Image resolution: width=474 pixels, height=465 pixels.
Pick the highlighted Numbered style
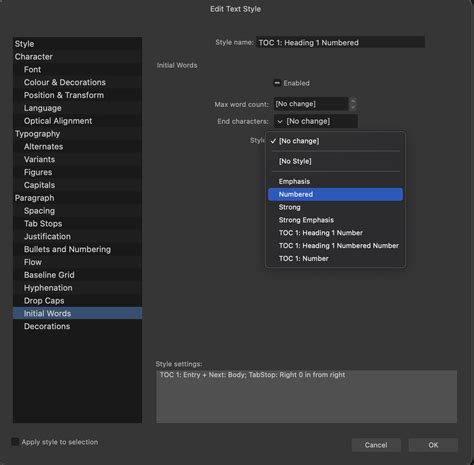335,194
